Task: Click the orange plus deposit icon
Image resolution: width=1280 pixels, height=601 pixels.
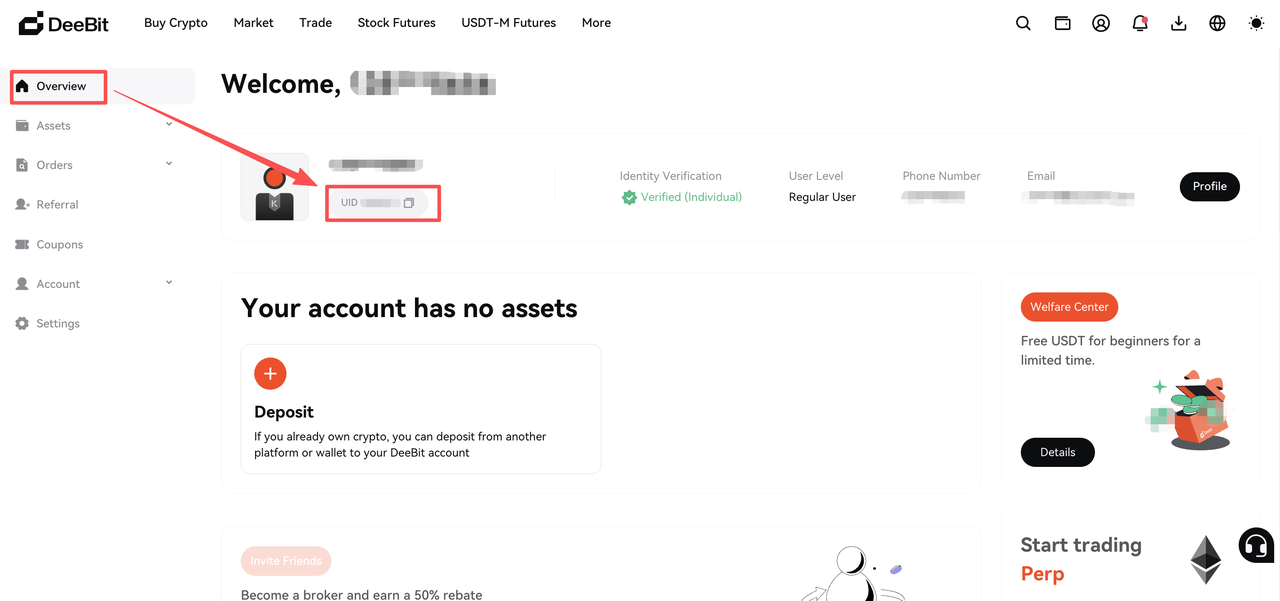Action: click(270, 374)
